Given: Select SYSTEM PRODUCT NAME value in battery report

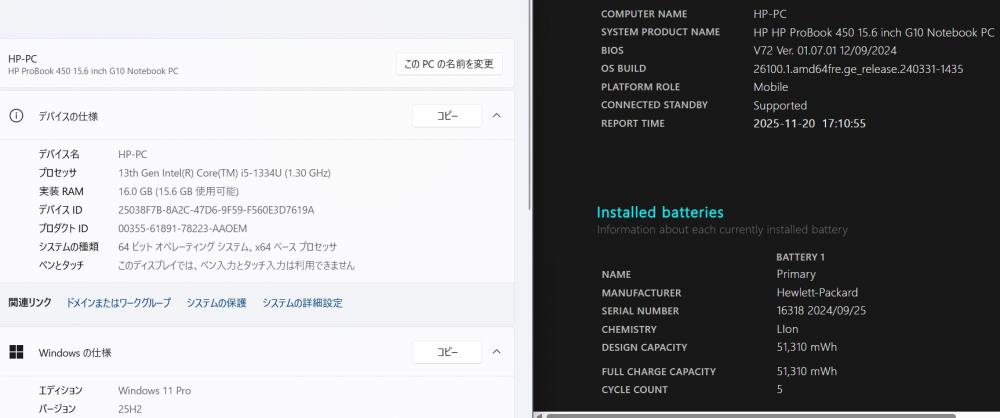Looking at the screenshot, I should tap(873, 32).
